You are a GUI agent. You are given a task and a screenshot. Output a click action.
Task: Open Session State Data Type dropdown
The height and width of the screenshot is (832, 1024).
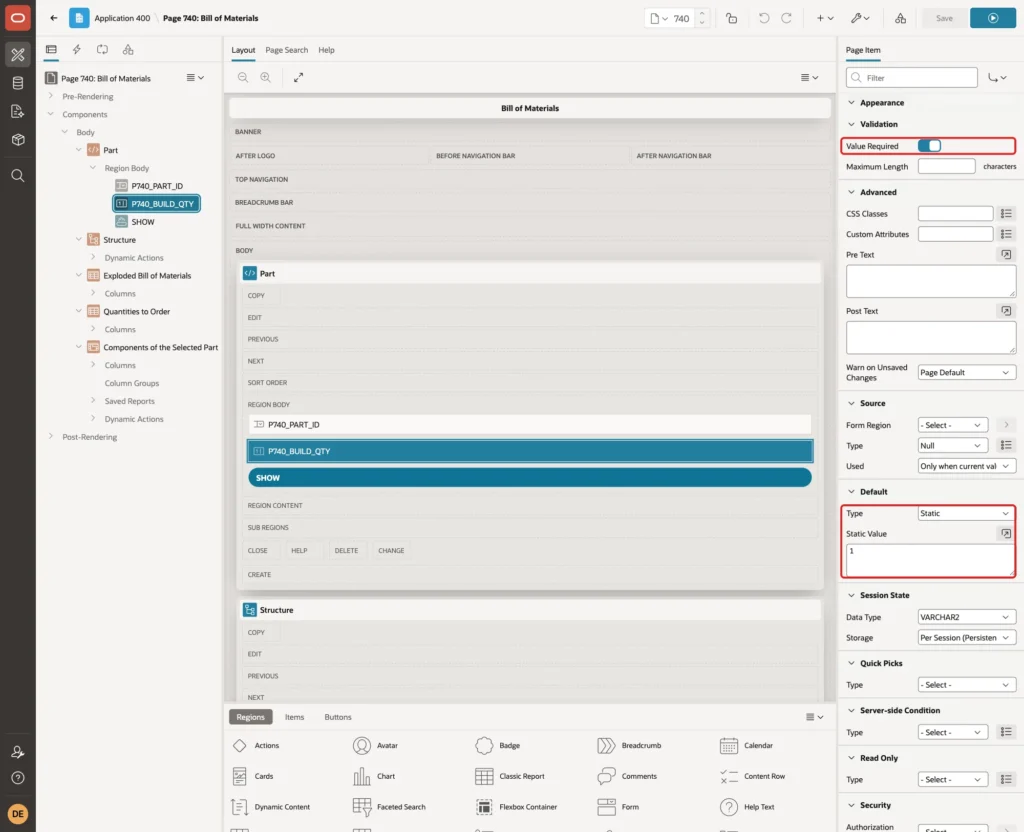coord(967,617)
